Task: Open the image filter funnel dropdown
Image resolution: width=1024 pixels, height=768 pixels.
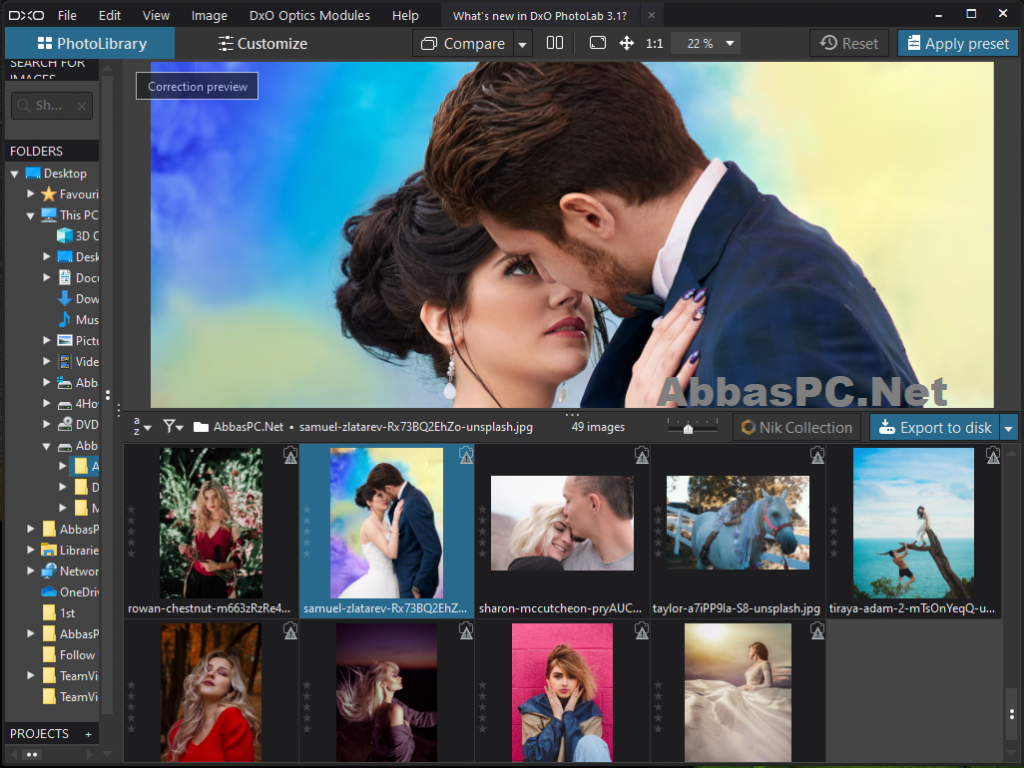Action: [173, 427]
